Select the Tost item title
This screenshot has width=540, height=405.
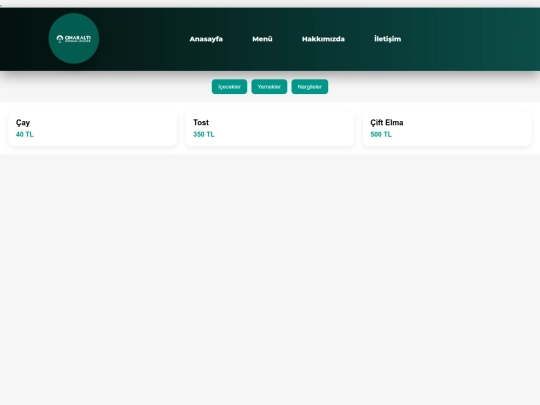(x=201, y=122)
